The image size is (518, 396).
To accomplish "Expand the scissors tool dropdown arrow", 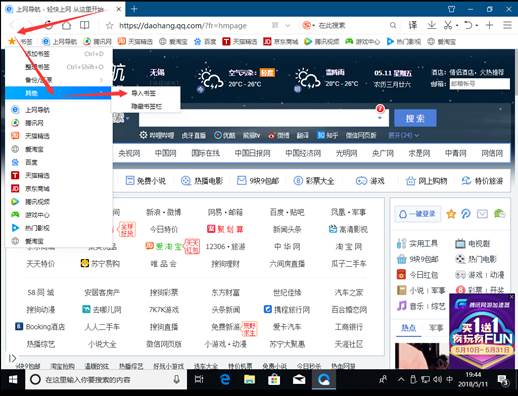I will (x=457, y=25).
